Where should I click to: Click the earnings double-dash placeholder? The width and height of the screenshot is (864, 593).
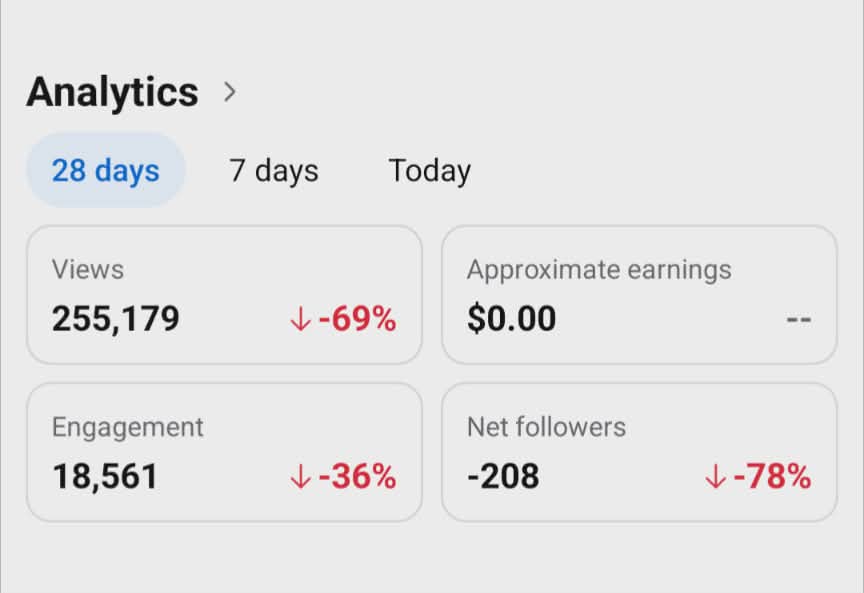pyautogui.click(x=798, y=319)
